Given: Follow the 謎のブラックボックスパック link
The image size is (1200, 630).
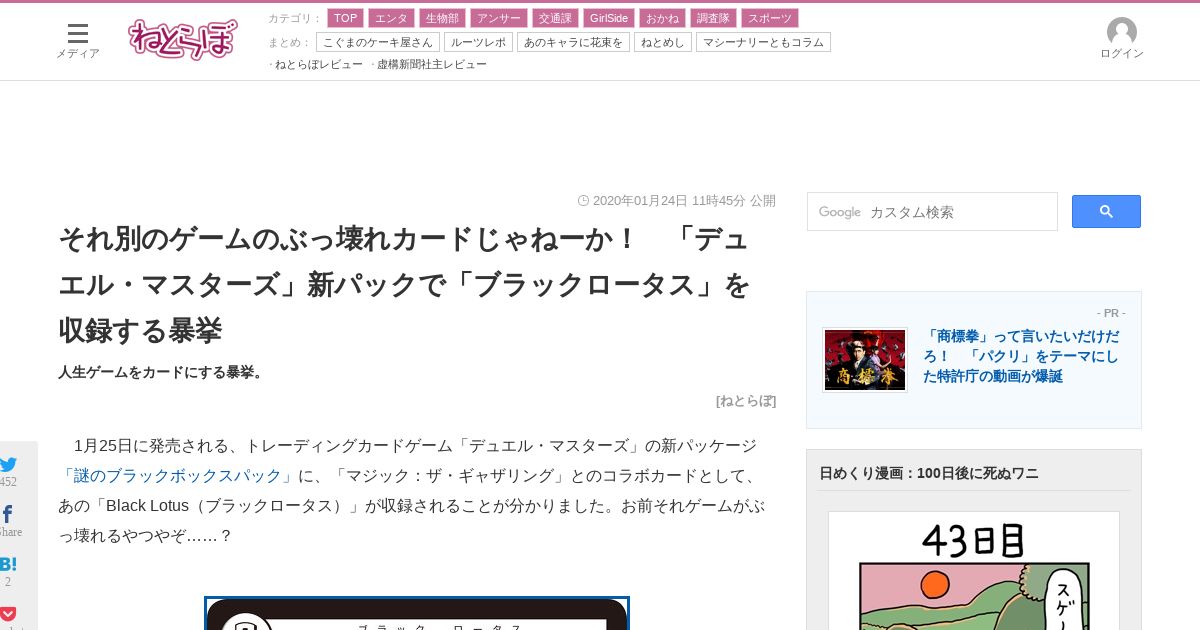Looking at the screenshot, I should pyautogui.click(x=178, y=476).
